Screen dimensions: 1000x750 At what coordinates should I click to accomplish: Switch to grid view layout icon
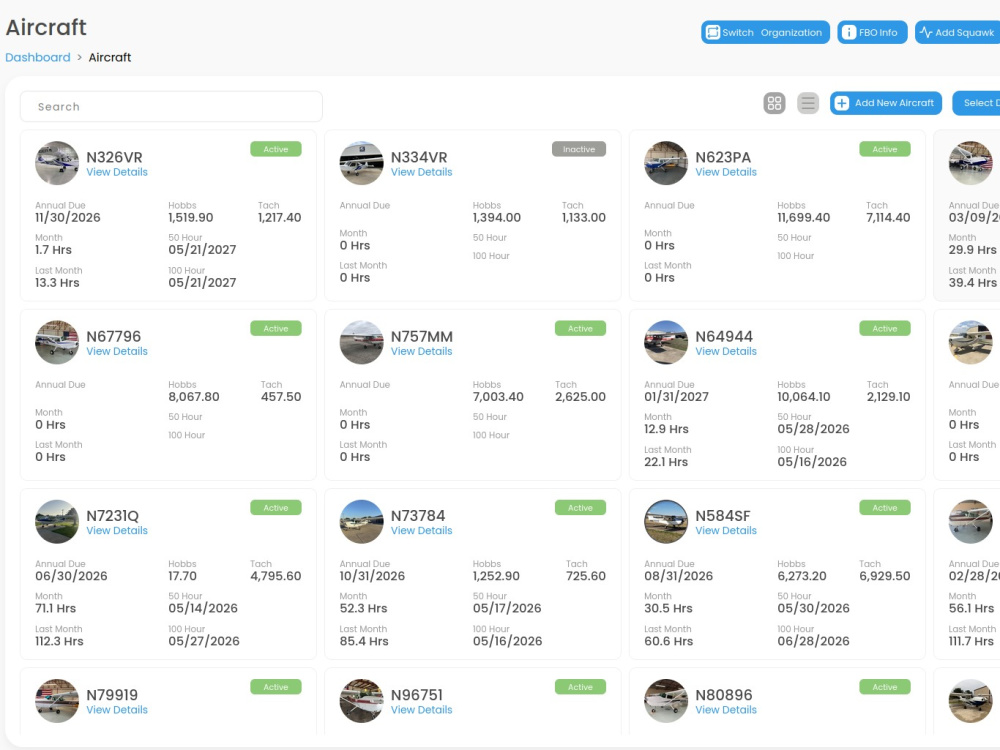[x=774, y=103]
